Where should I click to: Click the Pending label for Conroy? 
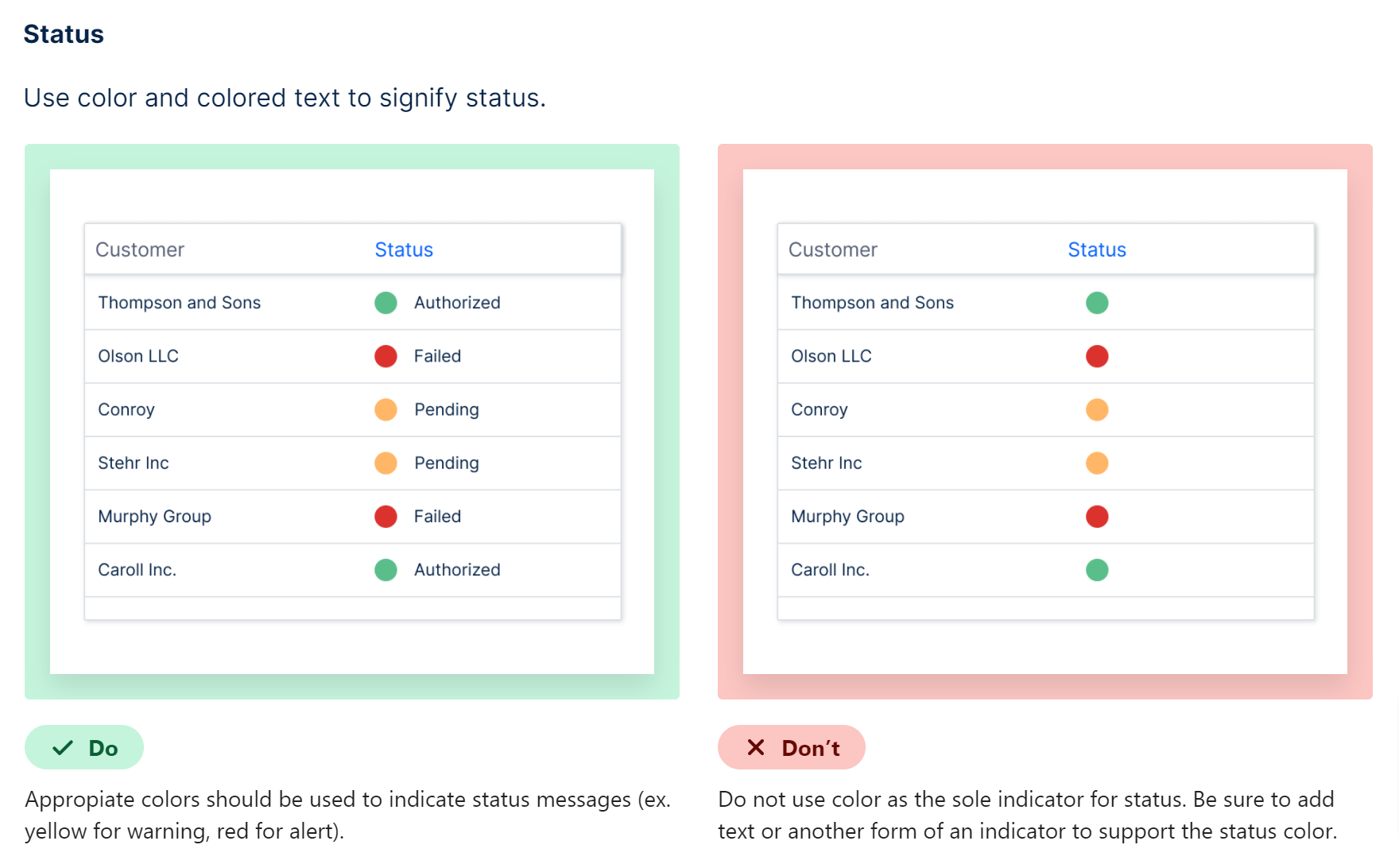(447, 409)
